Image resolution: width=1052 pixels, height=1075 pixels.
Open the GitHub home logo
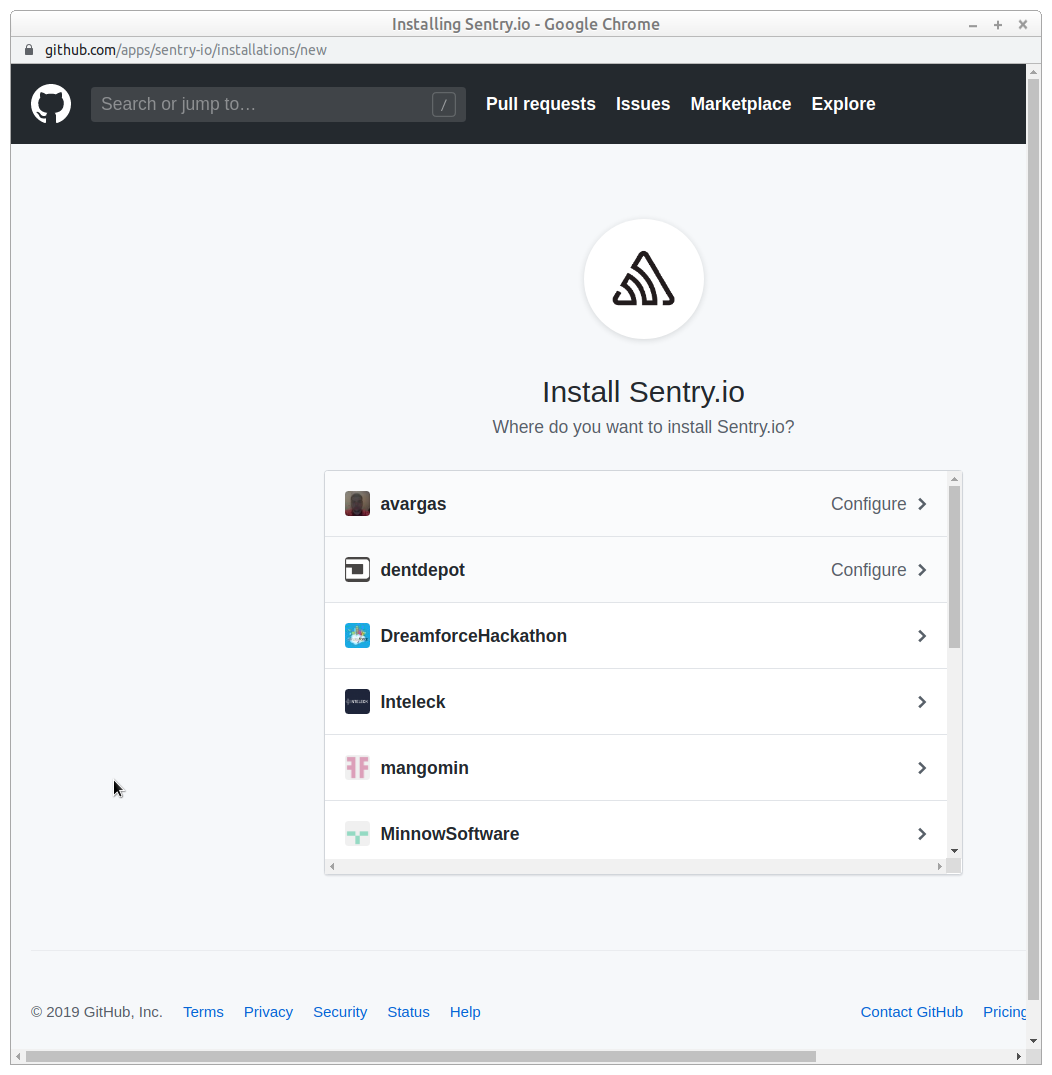pyautogui.click(x=51, y=104)
